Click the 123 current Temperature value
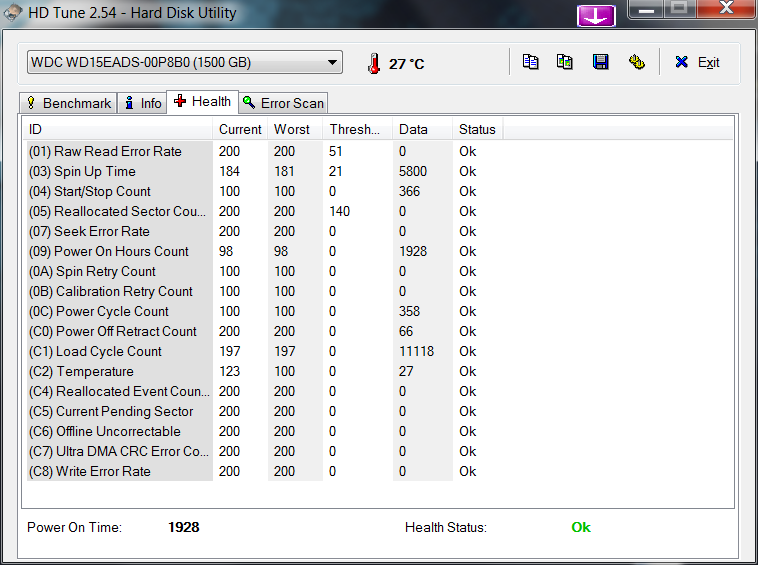 [230, 371]
